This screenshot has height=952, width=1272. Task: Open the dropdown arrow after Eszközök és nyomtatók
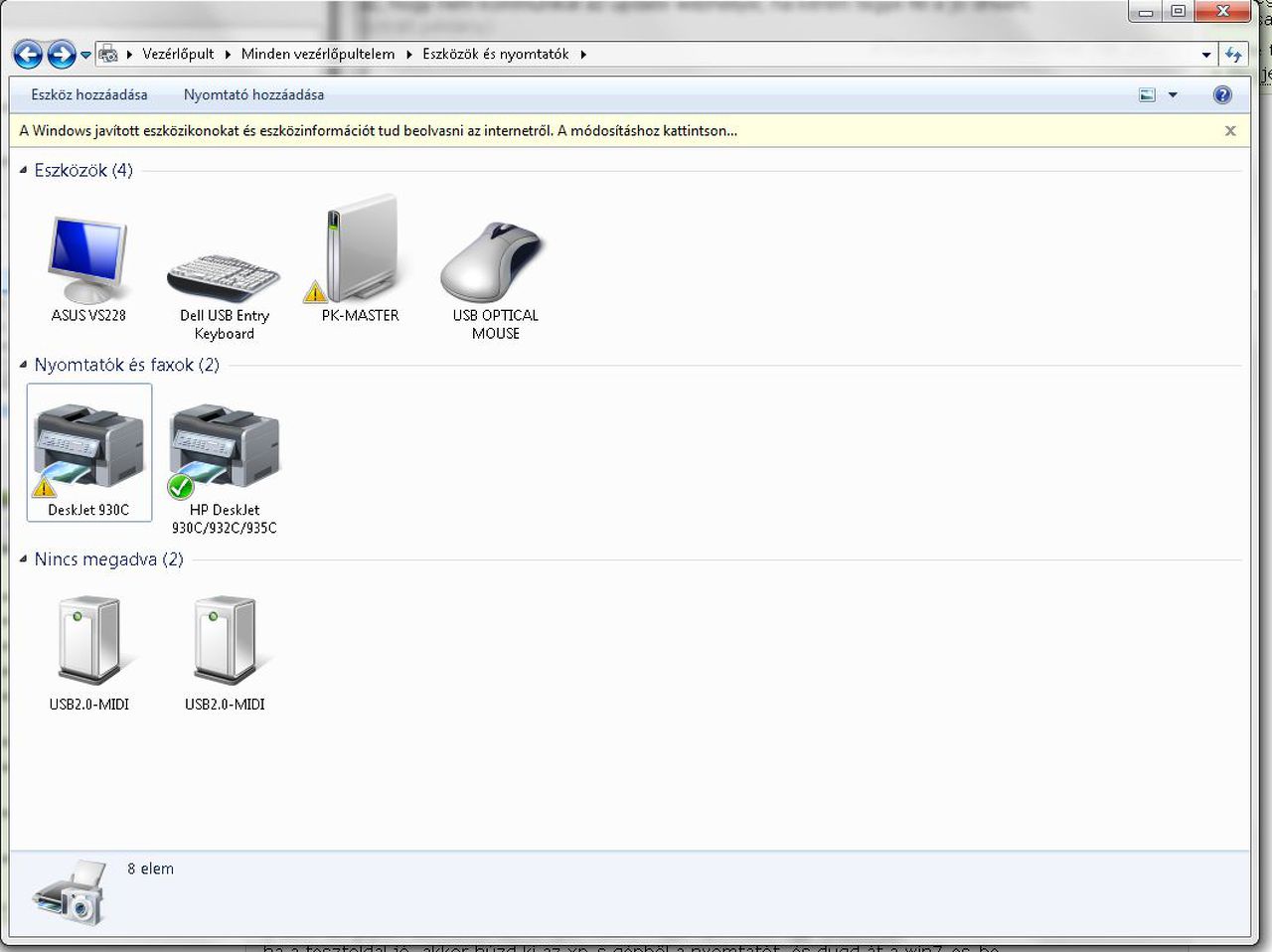(x=583, y=55)
